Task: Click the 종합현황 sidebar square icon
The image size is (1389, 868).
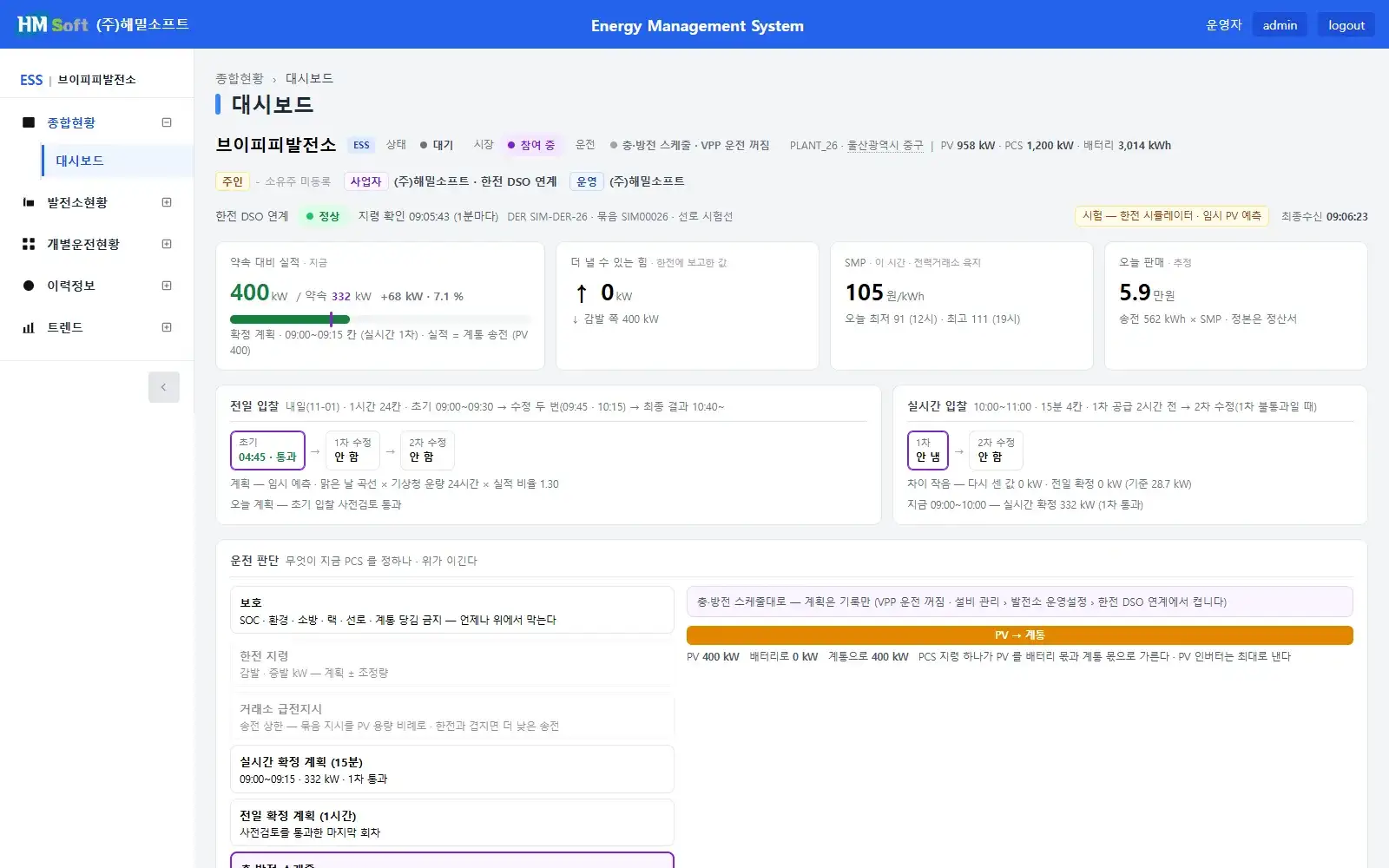Action: point(29,122)
